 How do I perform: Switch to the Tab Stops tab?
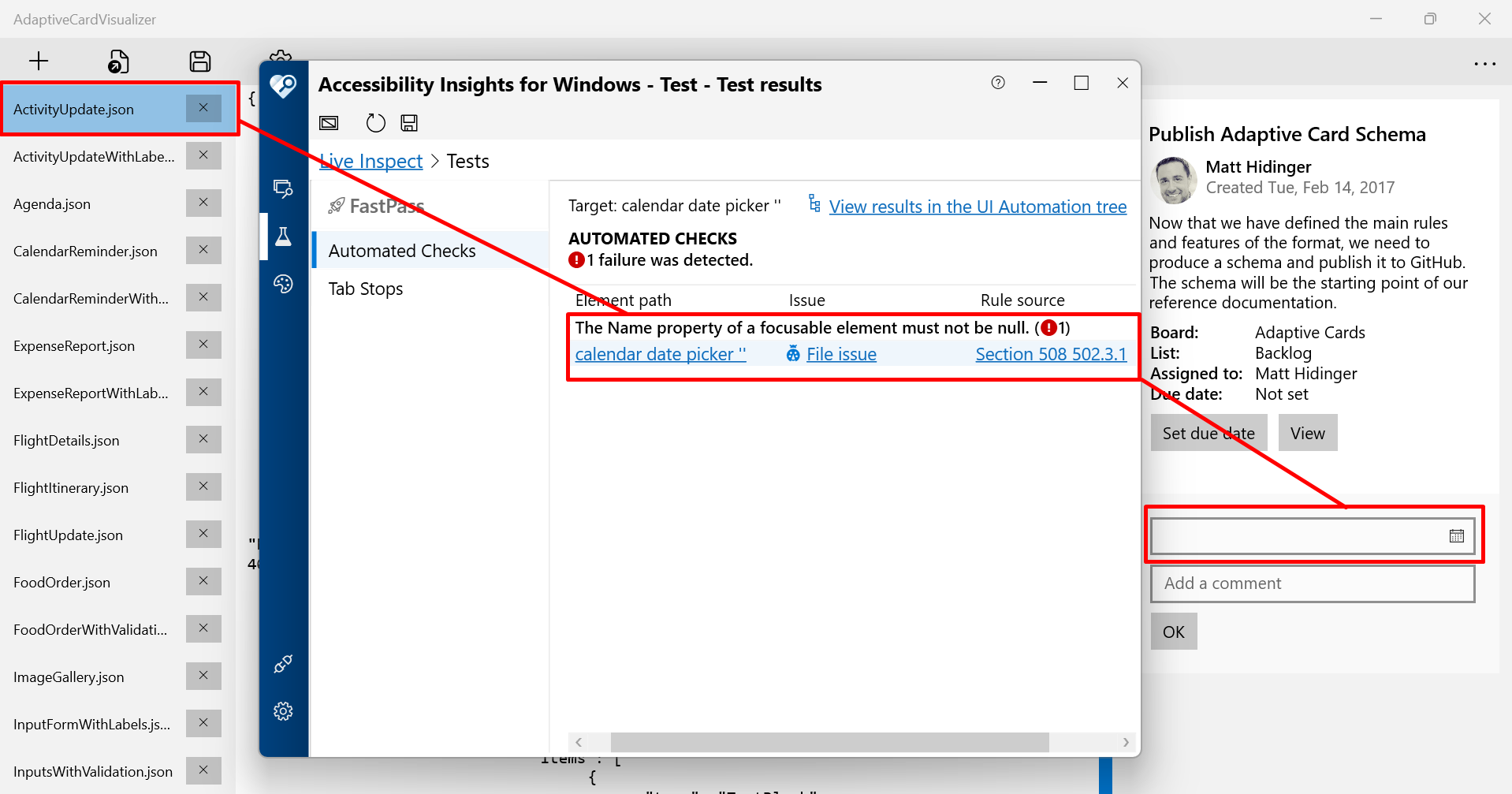click(x=365, y=289)
